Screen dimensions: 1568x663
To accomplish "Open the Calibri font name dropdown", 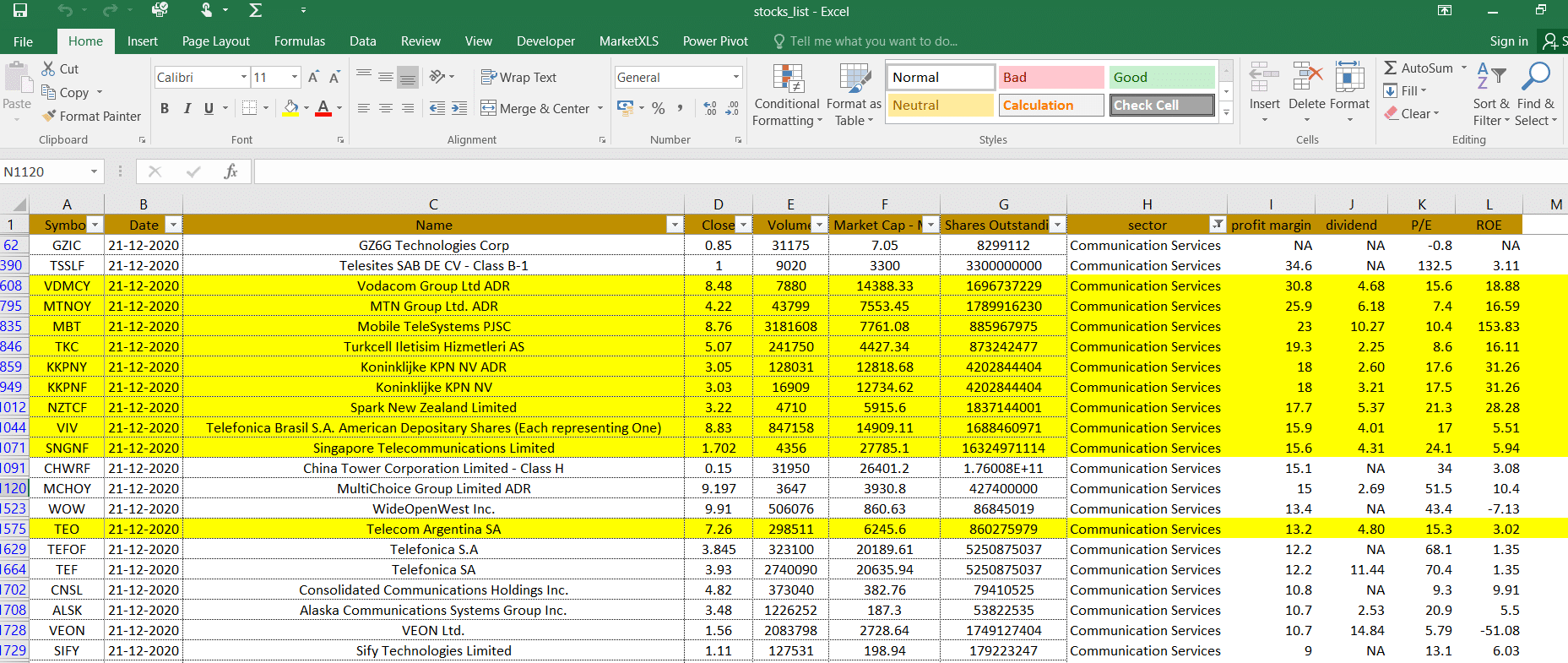I will (244, 77).
